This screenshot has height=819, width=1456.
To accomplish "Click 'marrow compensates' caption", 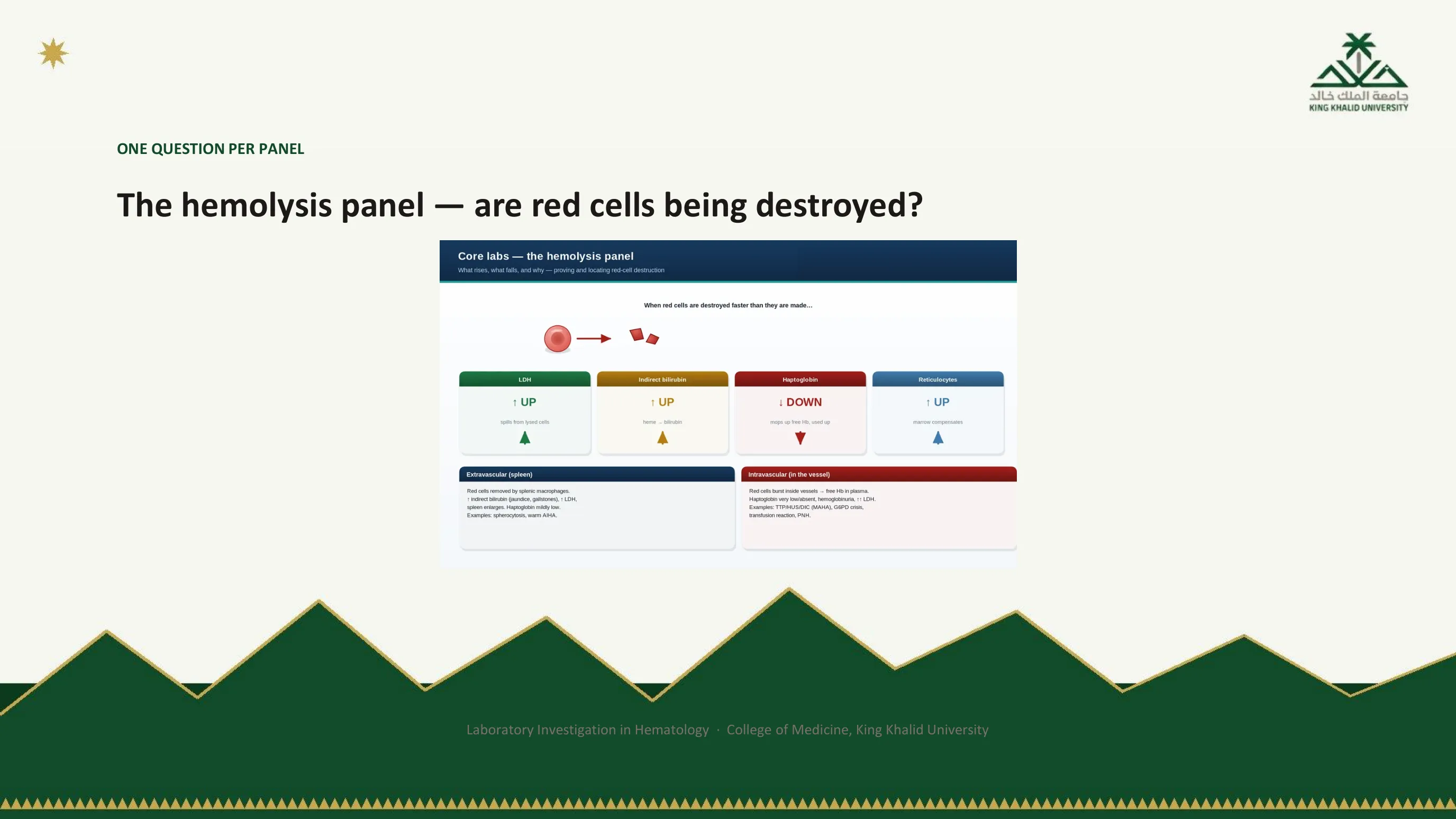I will point(938,422).
